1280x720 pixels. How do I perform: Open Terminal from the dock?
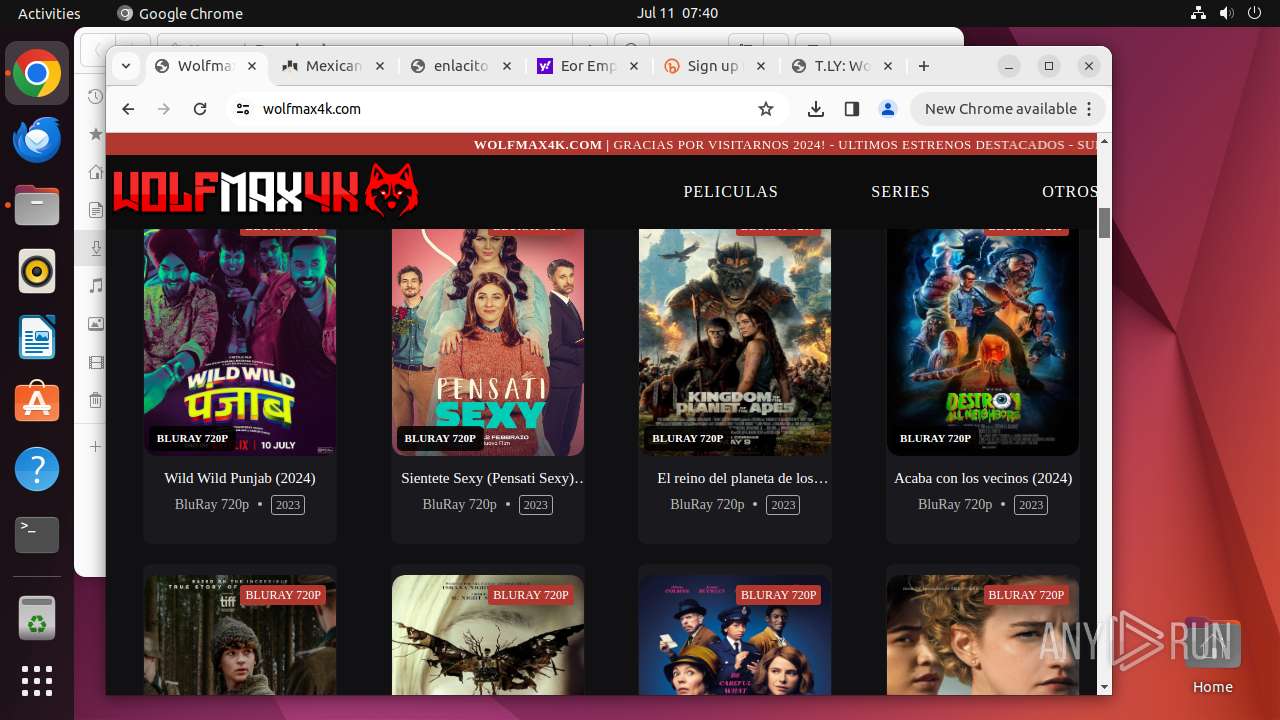click(37, 535)
